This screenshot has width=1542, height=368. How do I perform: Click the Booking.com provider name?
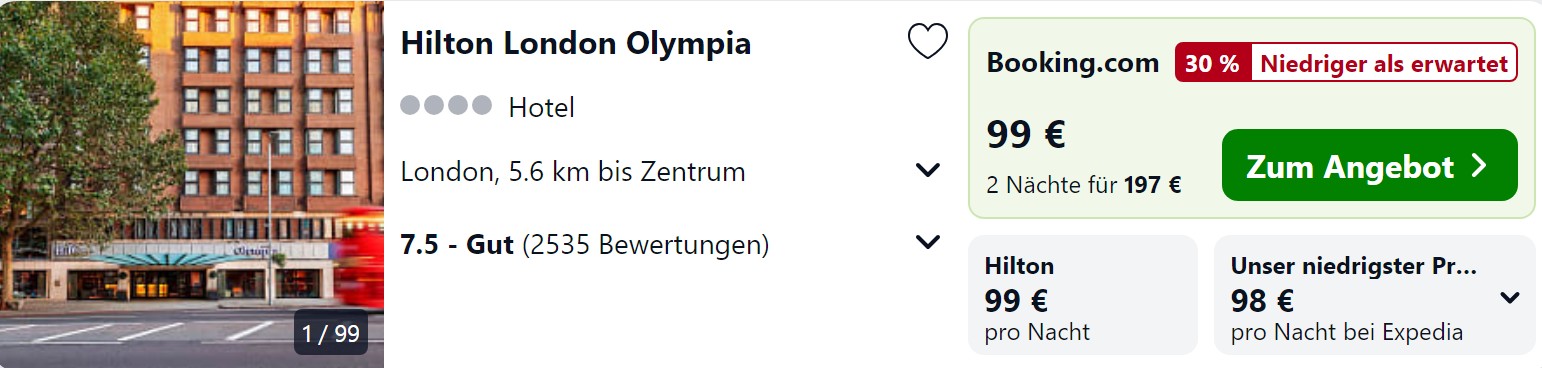1072,63
